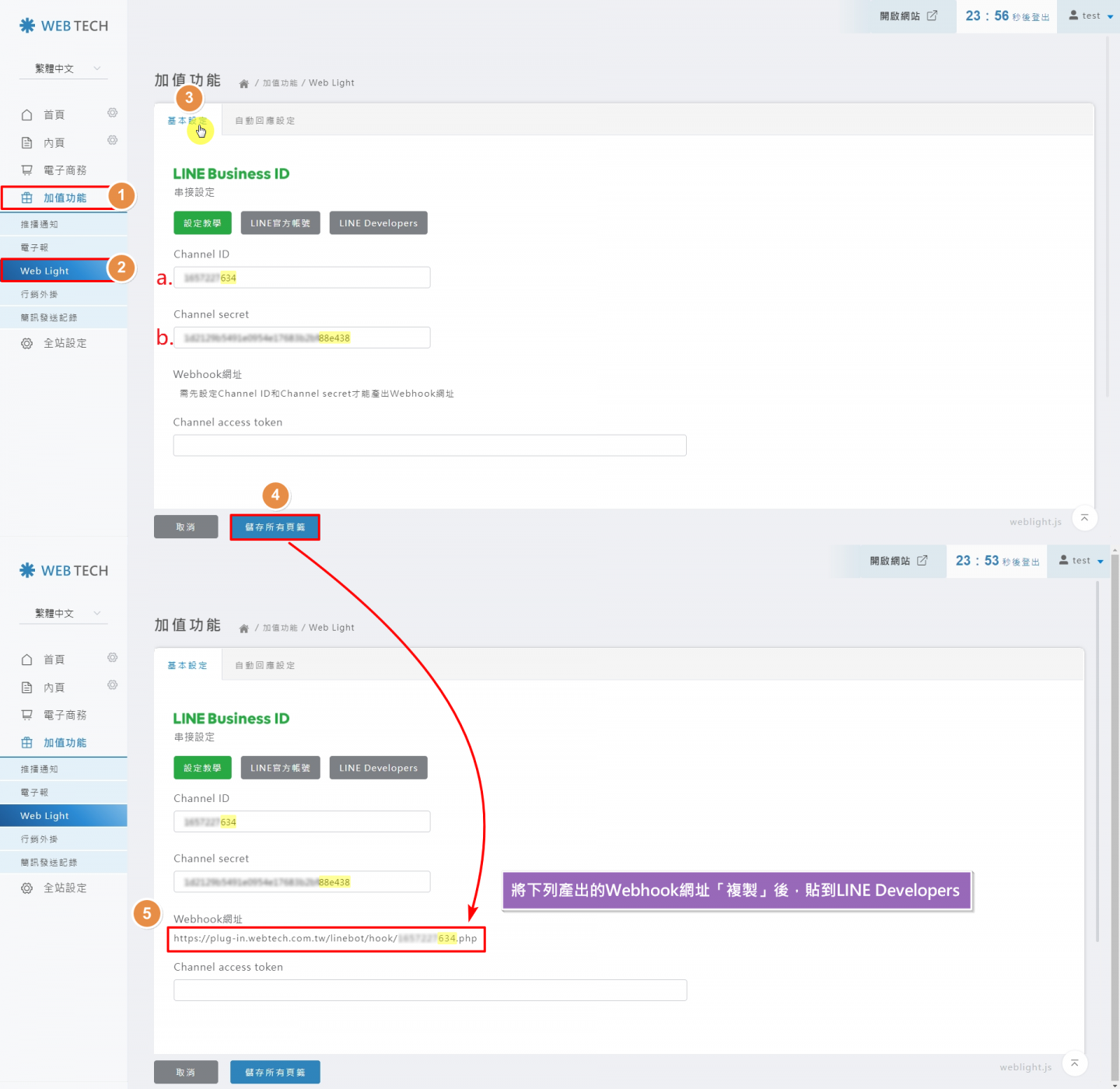The height and width of the screenshot is (1089, 1120).
Task: Select the red-outlined Webhook URL text
Action: (x=325, y=939)
